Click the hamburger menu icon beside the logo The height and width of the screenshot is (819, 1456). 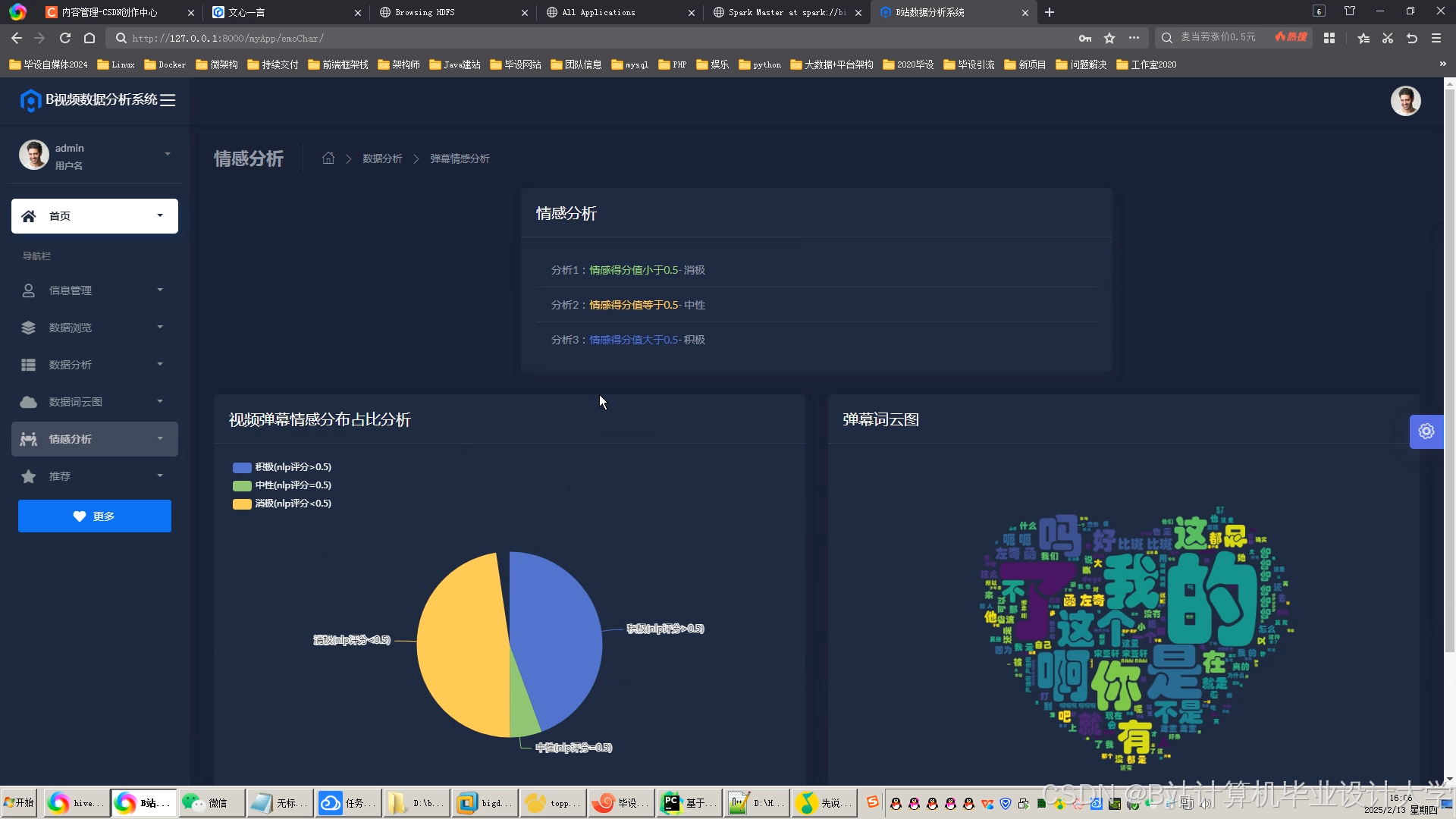click(168, 100)
